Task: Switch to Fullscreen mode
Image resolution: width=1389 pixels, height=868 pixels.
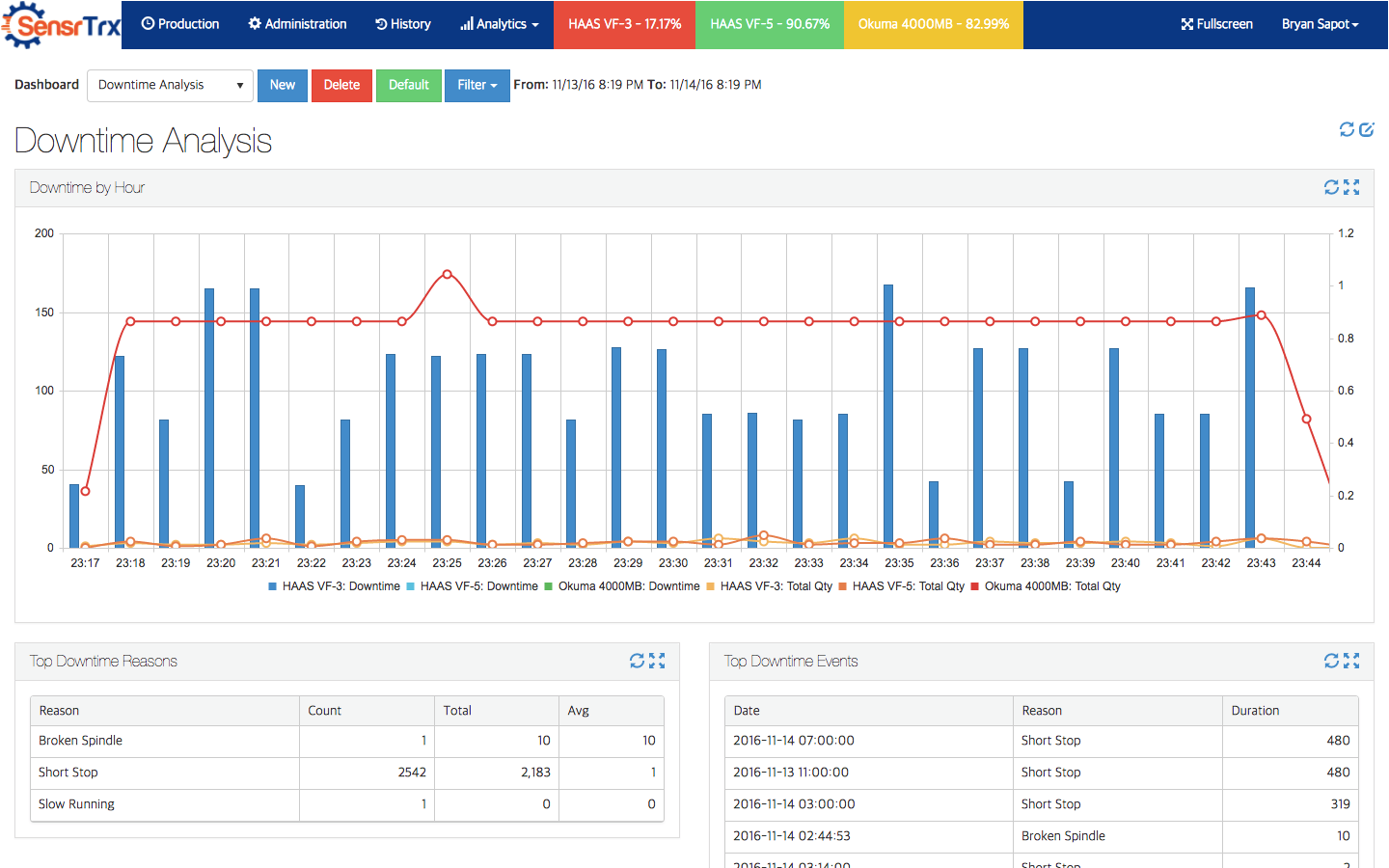Action: (1217, 24)
